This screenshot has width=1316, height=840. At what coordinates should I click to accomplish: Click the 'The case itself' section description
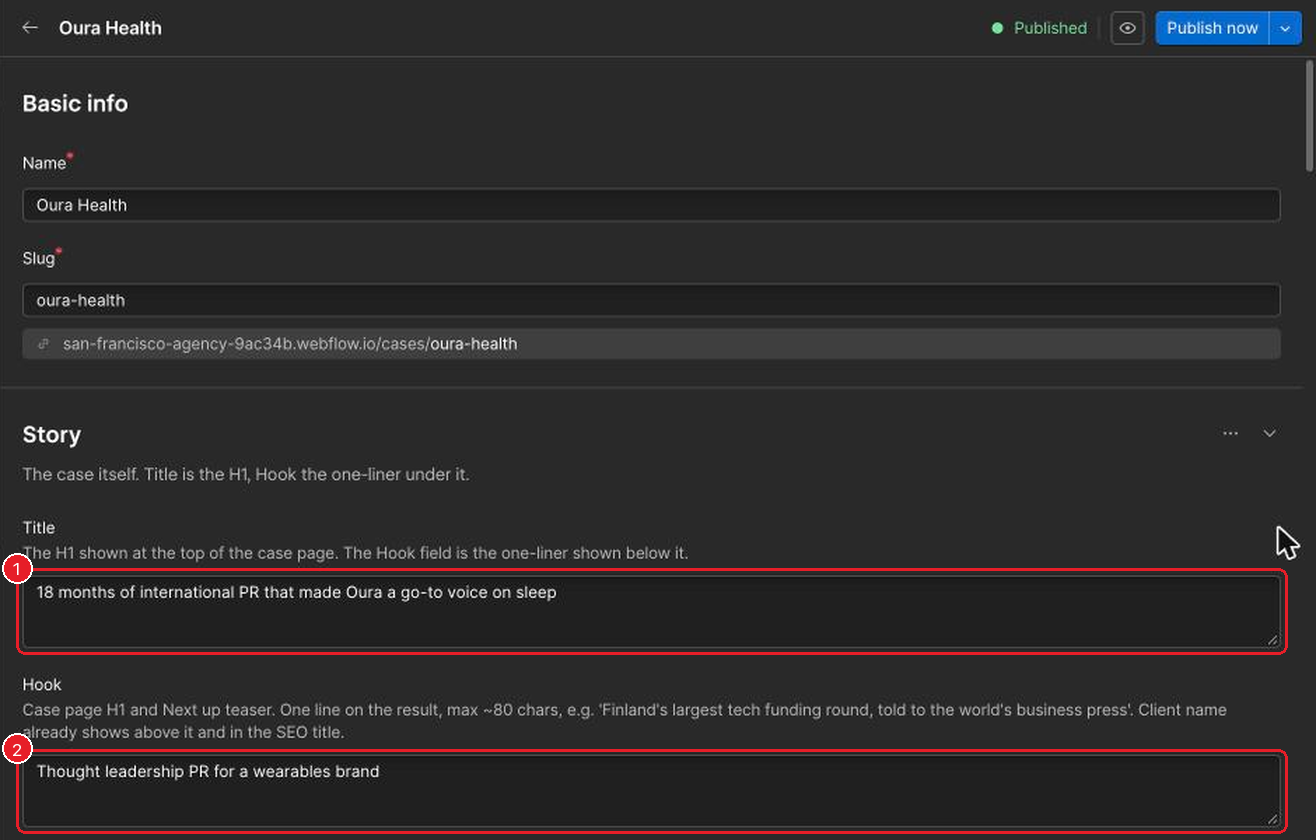(246, 474)
